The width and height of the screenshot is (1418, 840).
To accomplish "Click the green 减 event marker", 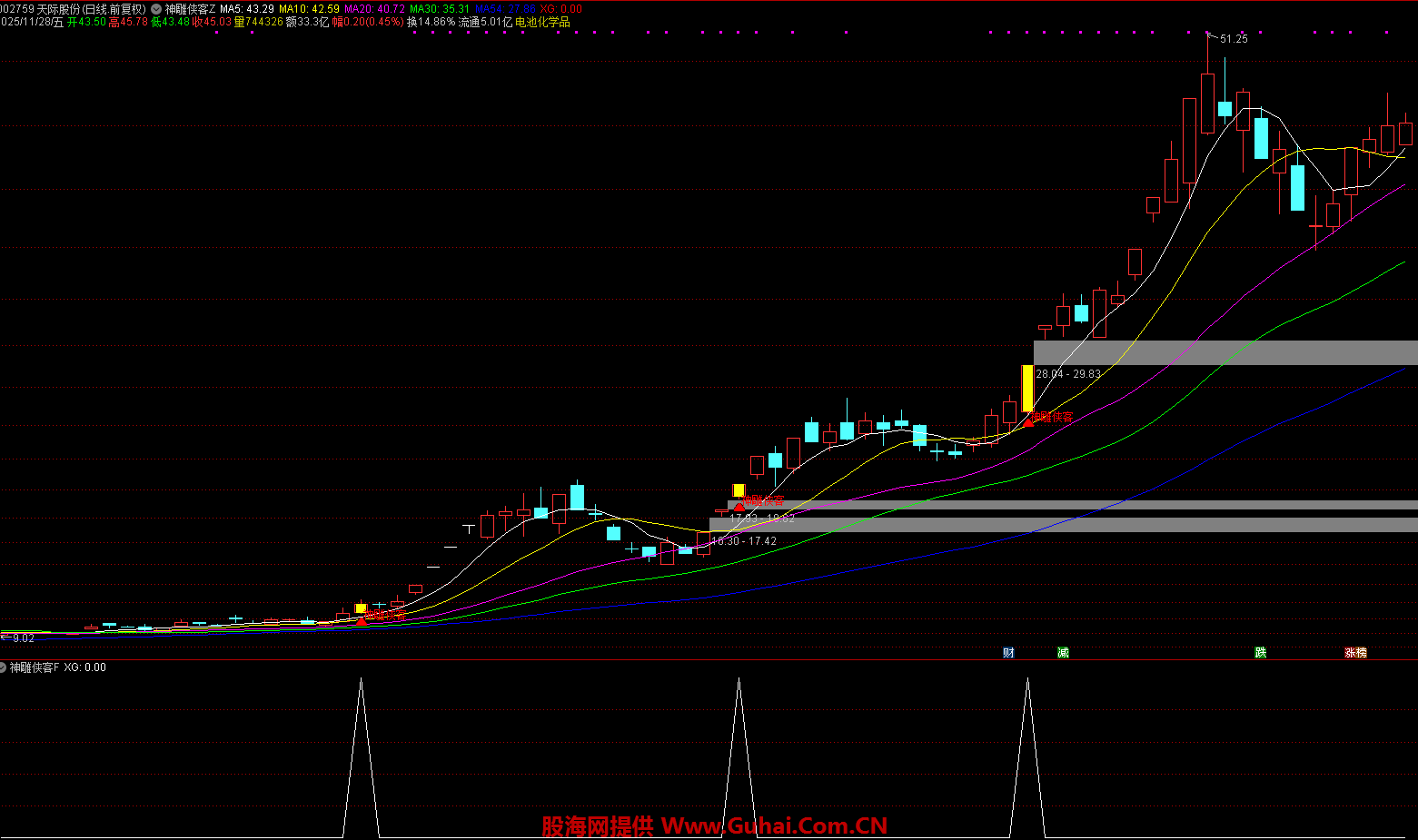I will coord(1063,652).
